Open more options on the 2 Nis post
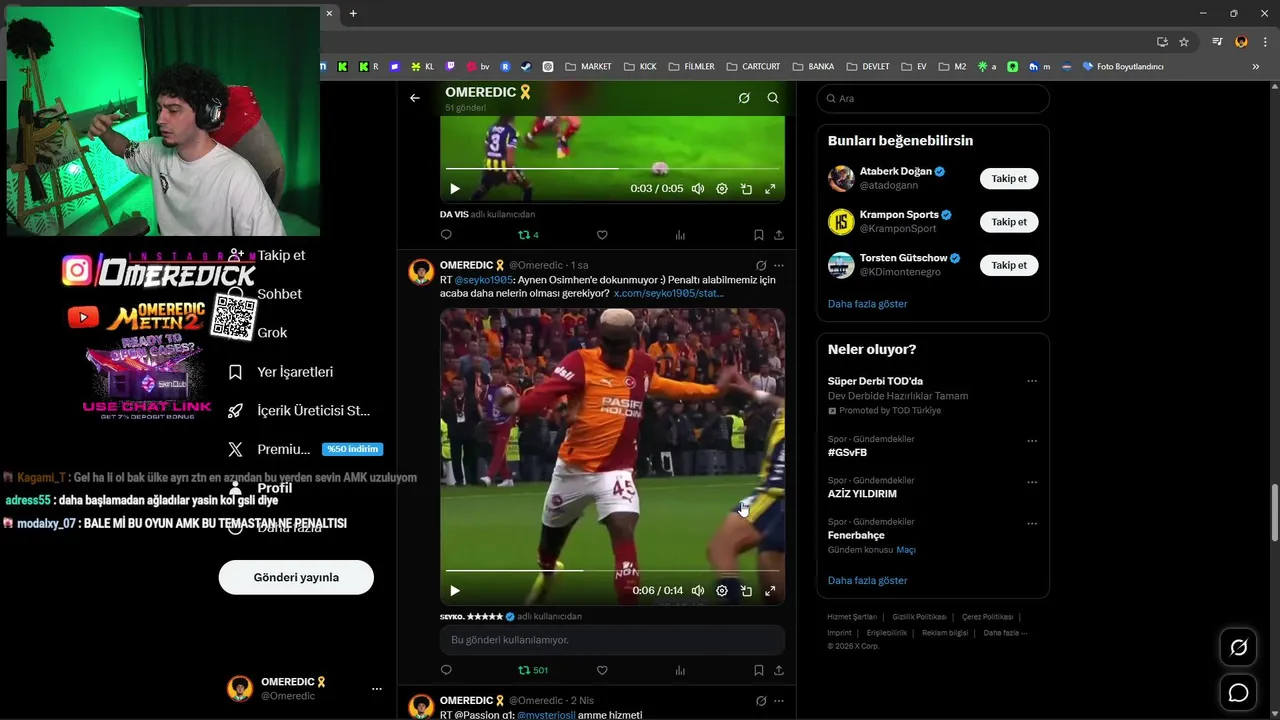This screenshot has width=1280, height=720. pyautogui.click(x=779, y=701)
